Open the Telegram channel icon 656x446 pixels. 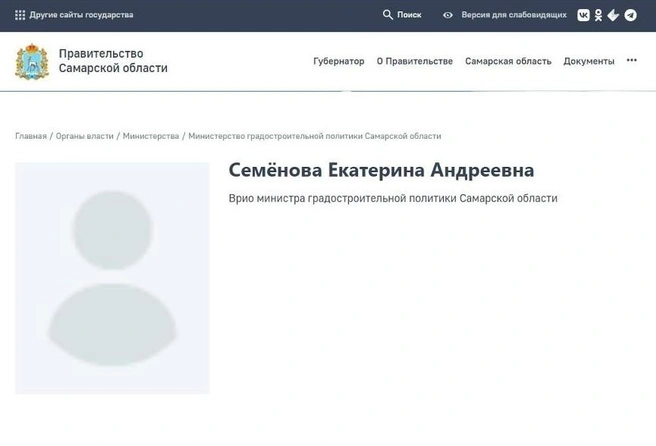tap(630, 15)
